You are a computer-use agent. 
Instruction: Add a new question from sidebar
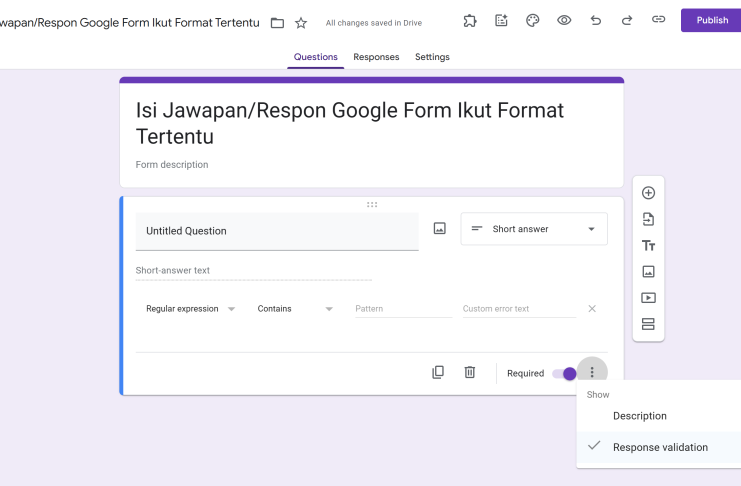[648, 193]
